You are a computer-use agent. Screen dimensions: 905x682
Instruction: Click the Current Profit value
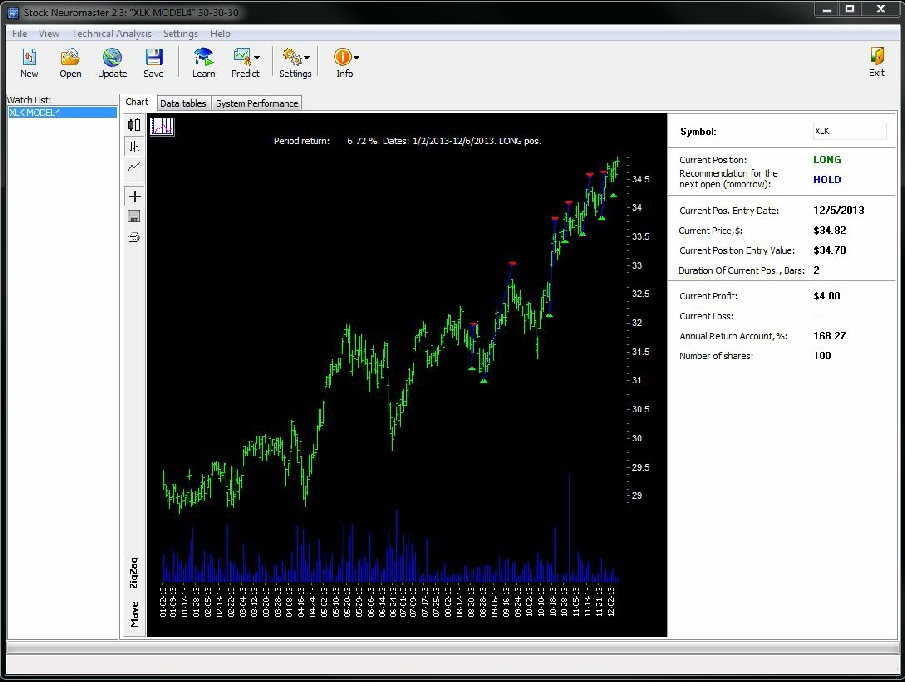tap(827, 295)
